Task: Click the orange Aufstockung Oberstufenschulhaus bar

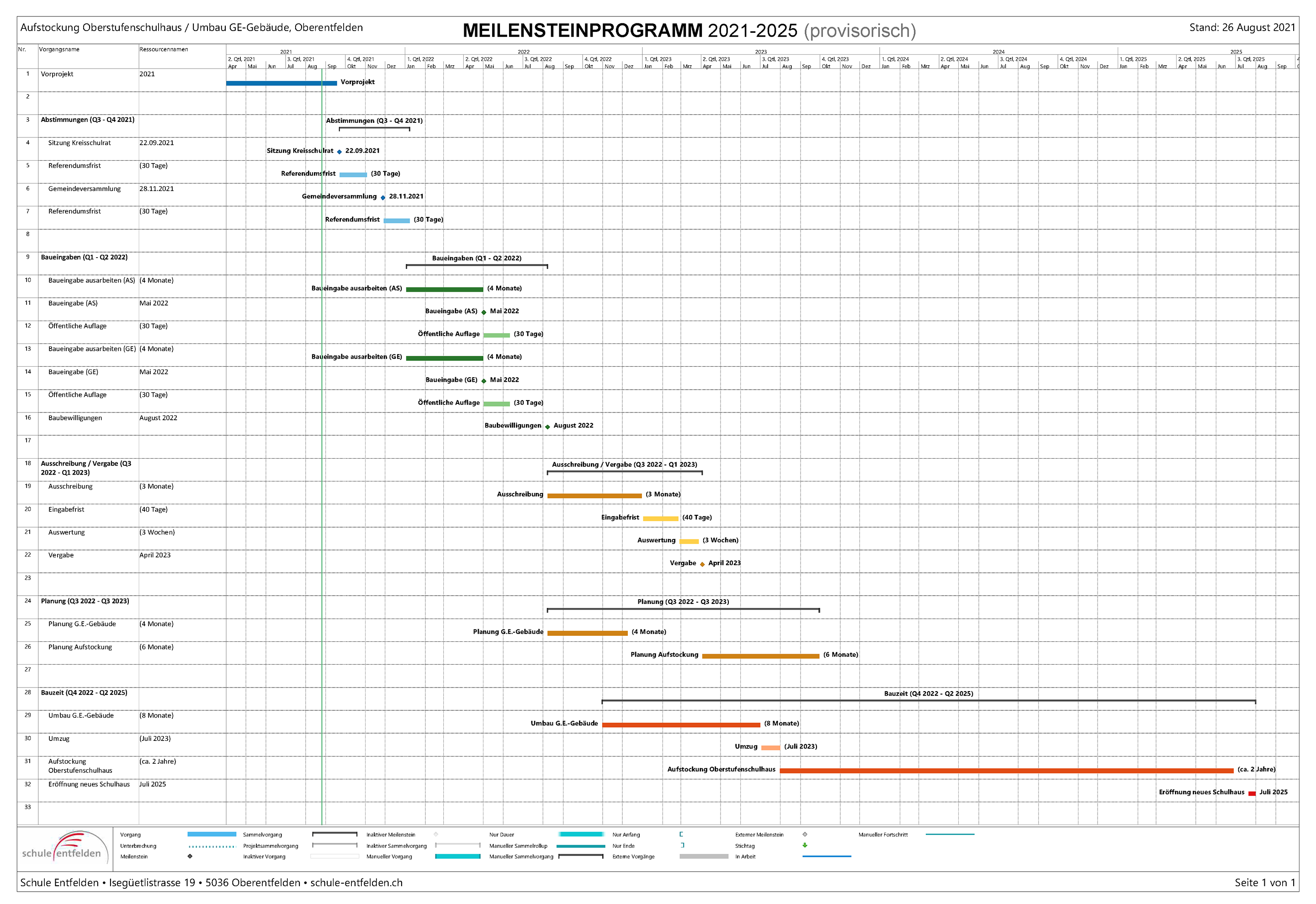Action: click(1006, 770)
